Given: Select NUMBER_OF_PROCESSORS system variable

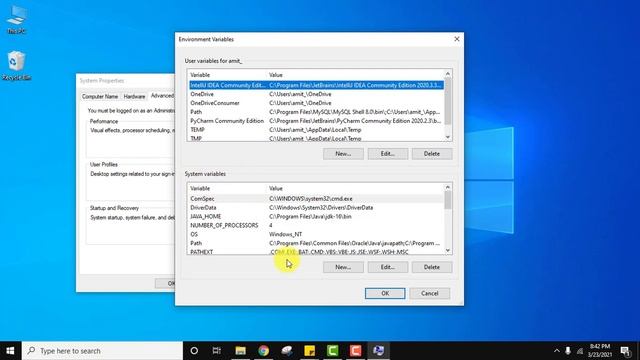Looking at the screenshot, I should [x=316, y=225].
